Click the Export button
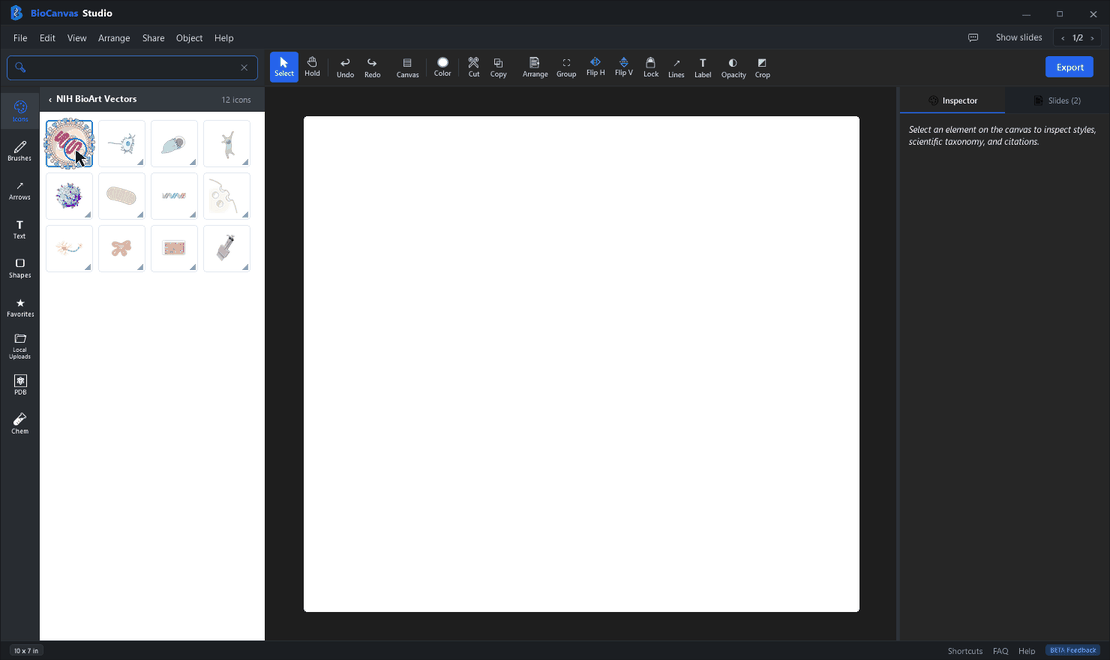Image resolution: width=1110 pixels, height=660 pixels. pos(1069,67)
